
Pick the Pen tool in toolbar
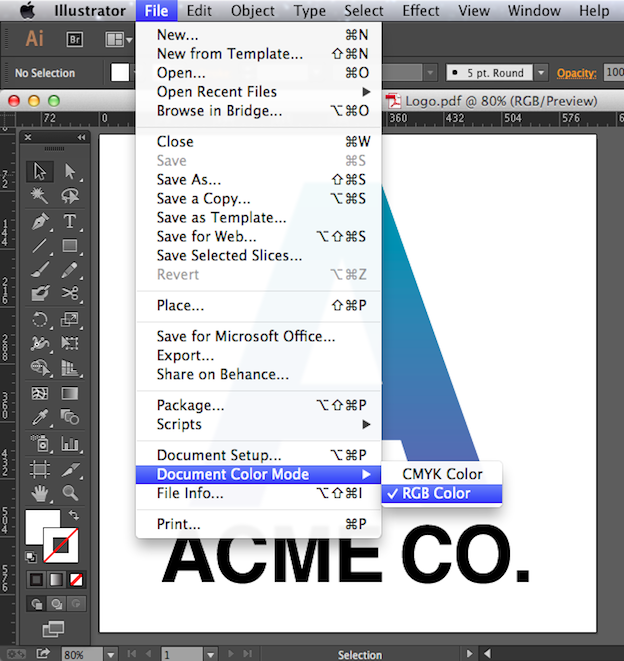[x=40, y=221]
